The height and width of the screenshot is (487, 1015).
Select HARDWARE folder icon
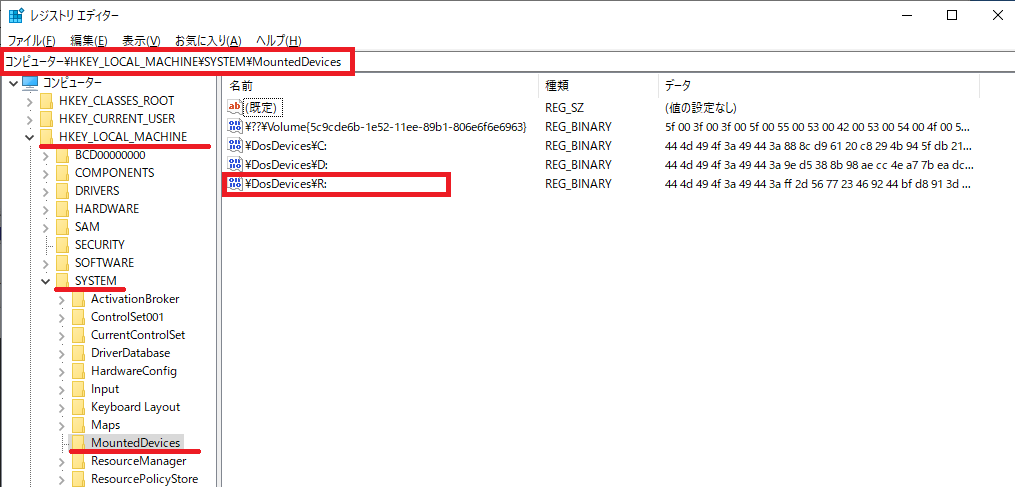63,209
